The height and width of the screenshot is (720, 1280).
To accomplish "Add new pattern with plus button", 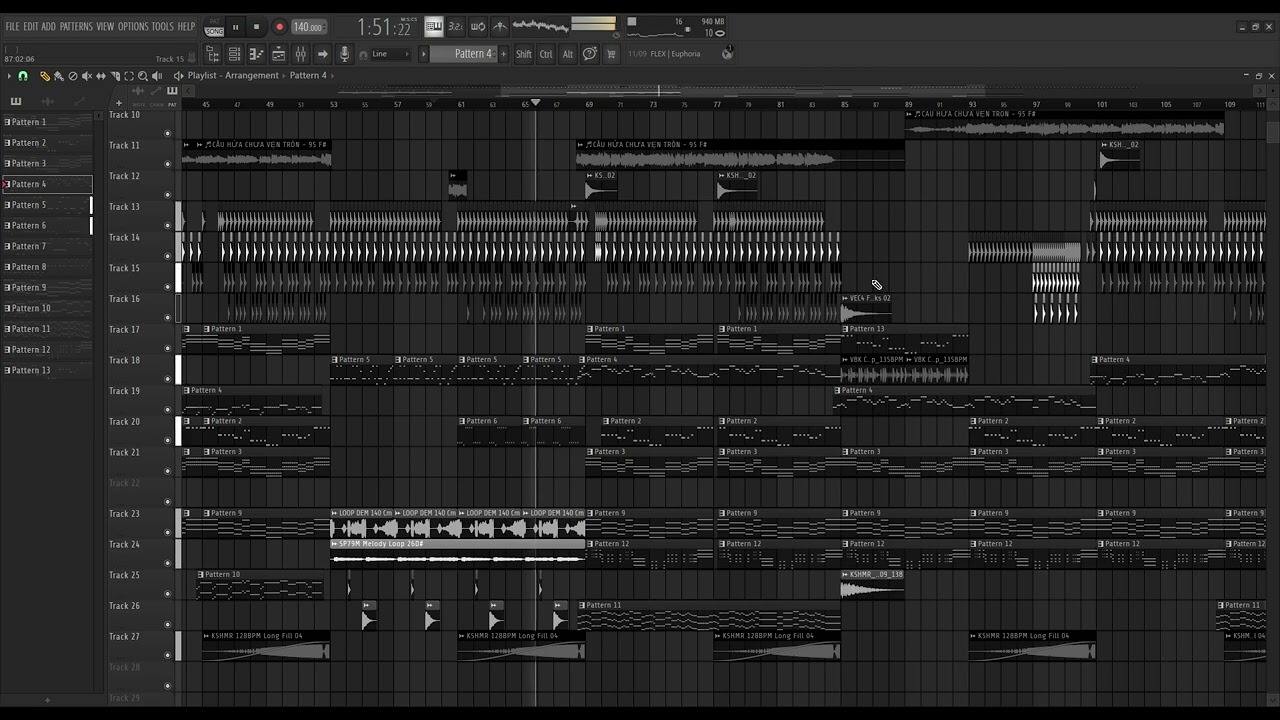I will [503, 54].
